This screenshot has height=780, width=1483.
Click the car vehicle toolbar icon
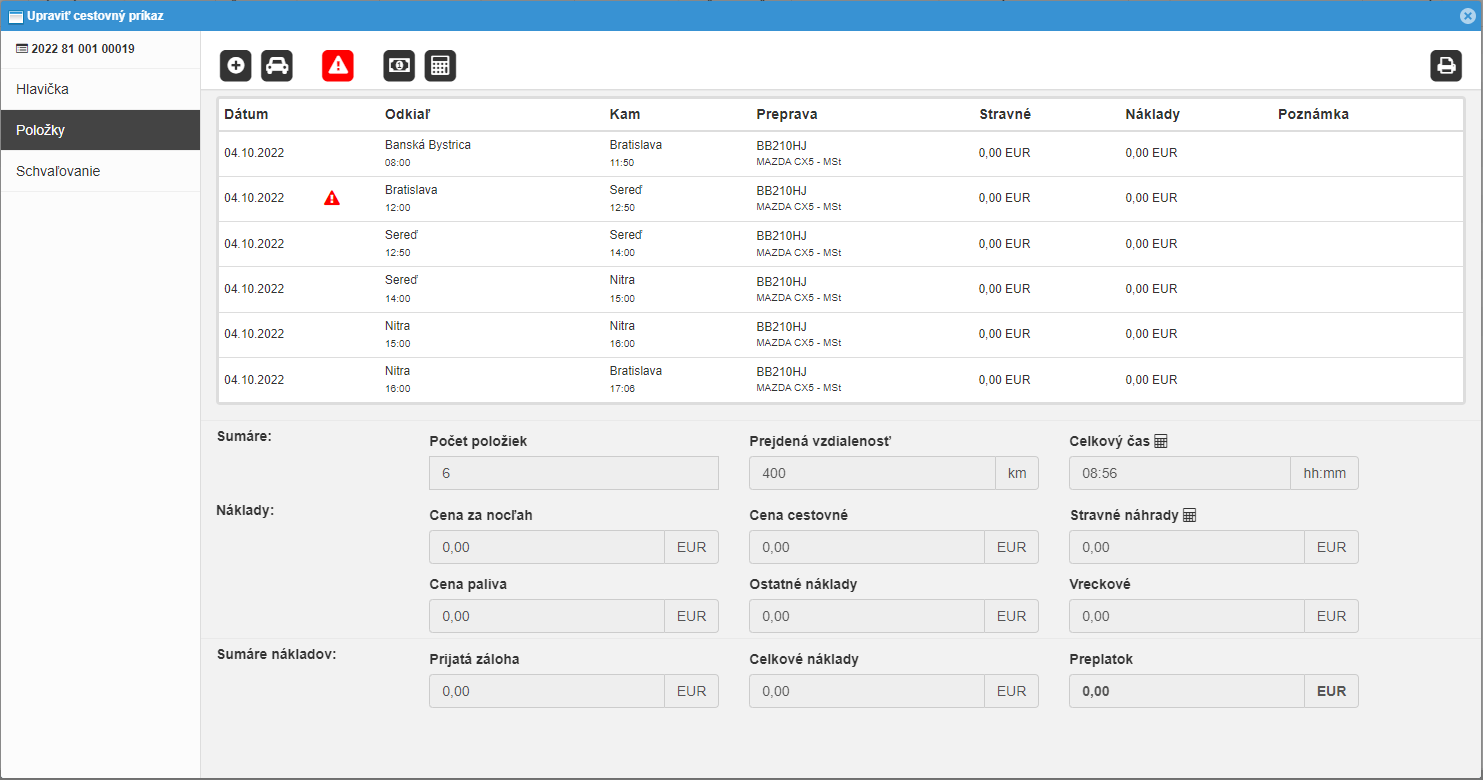click(277, 66)
